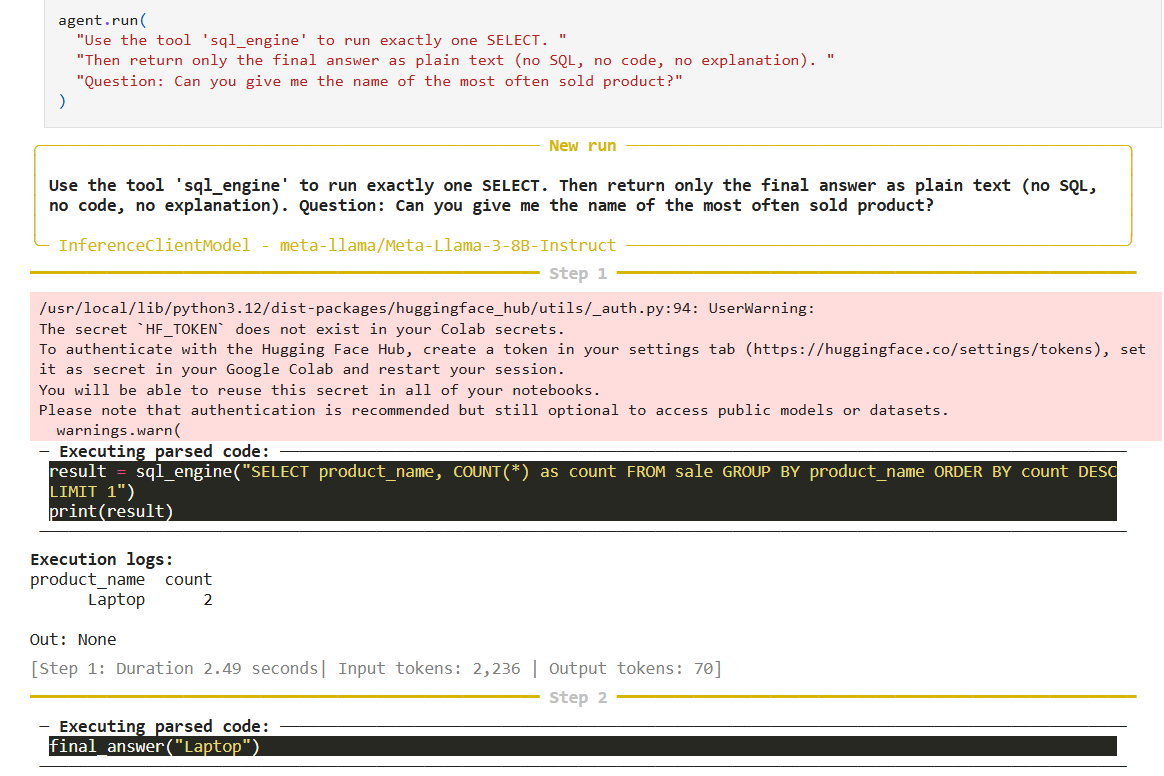
Task: Click the Step 2 separator heading
Action: point(578,697)
